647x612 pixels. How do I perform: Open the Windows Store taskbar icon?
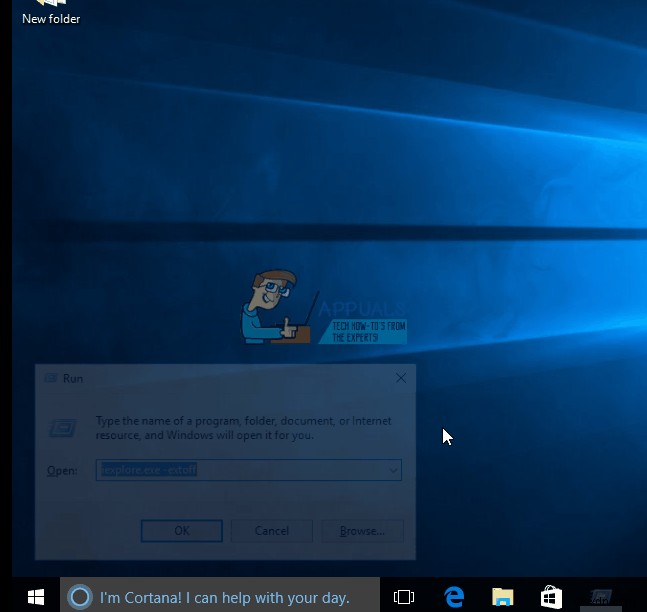point(551,597)
